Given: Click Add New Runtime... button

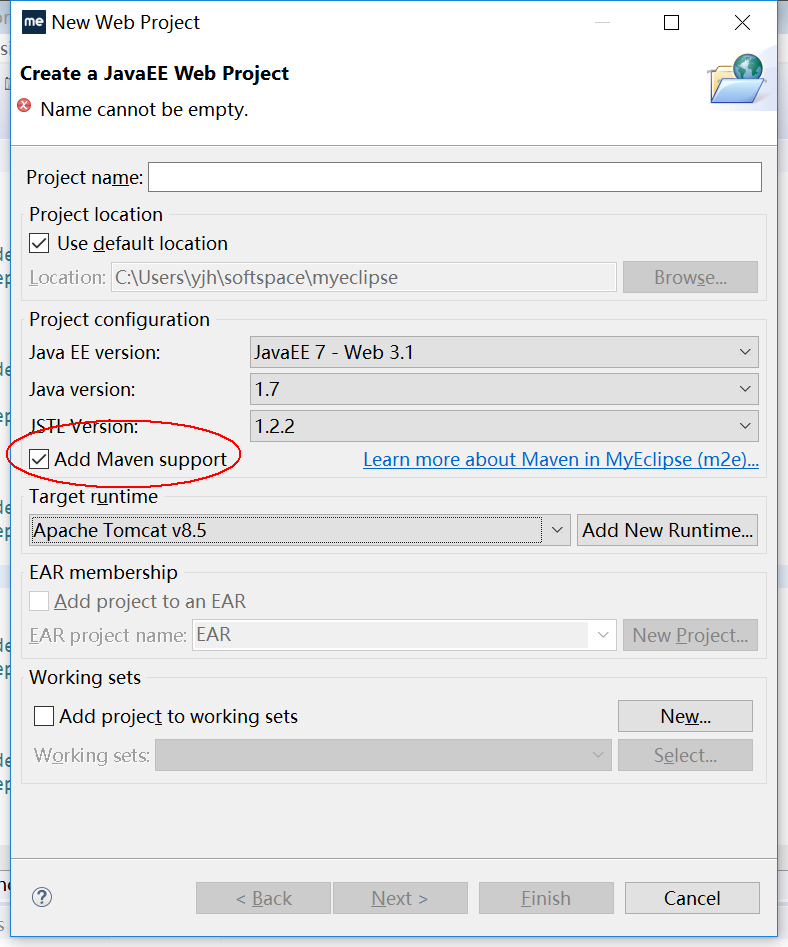Looking at the screenshot, I should [667, 530].
